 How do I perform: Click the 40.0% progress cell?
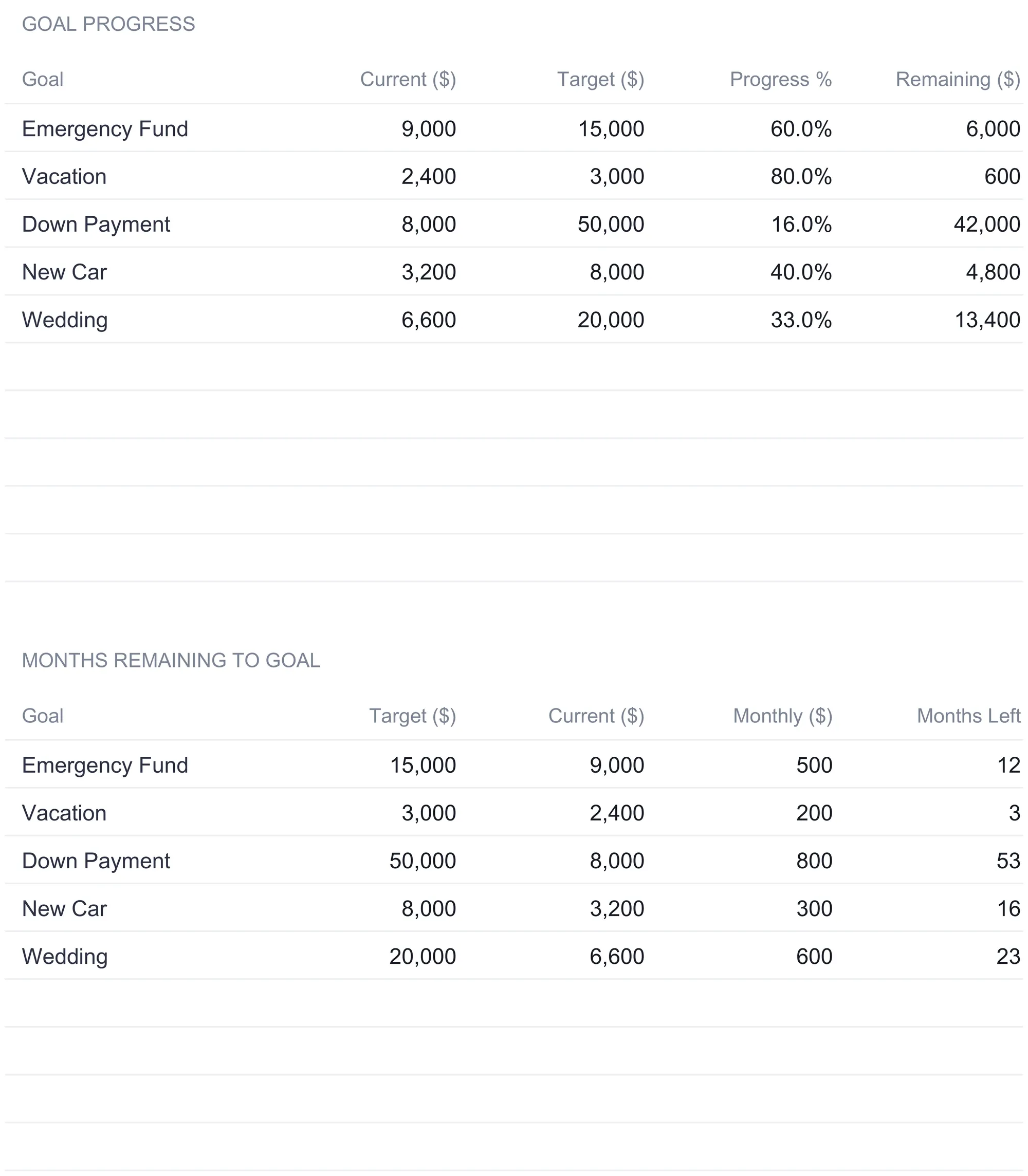[801, 272]
